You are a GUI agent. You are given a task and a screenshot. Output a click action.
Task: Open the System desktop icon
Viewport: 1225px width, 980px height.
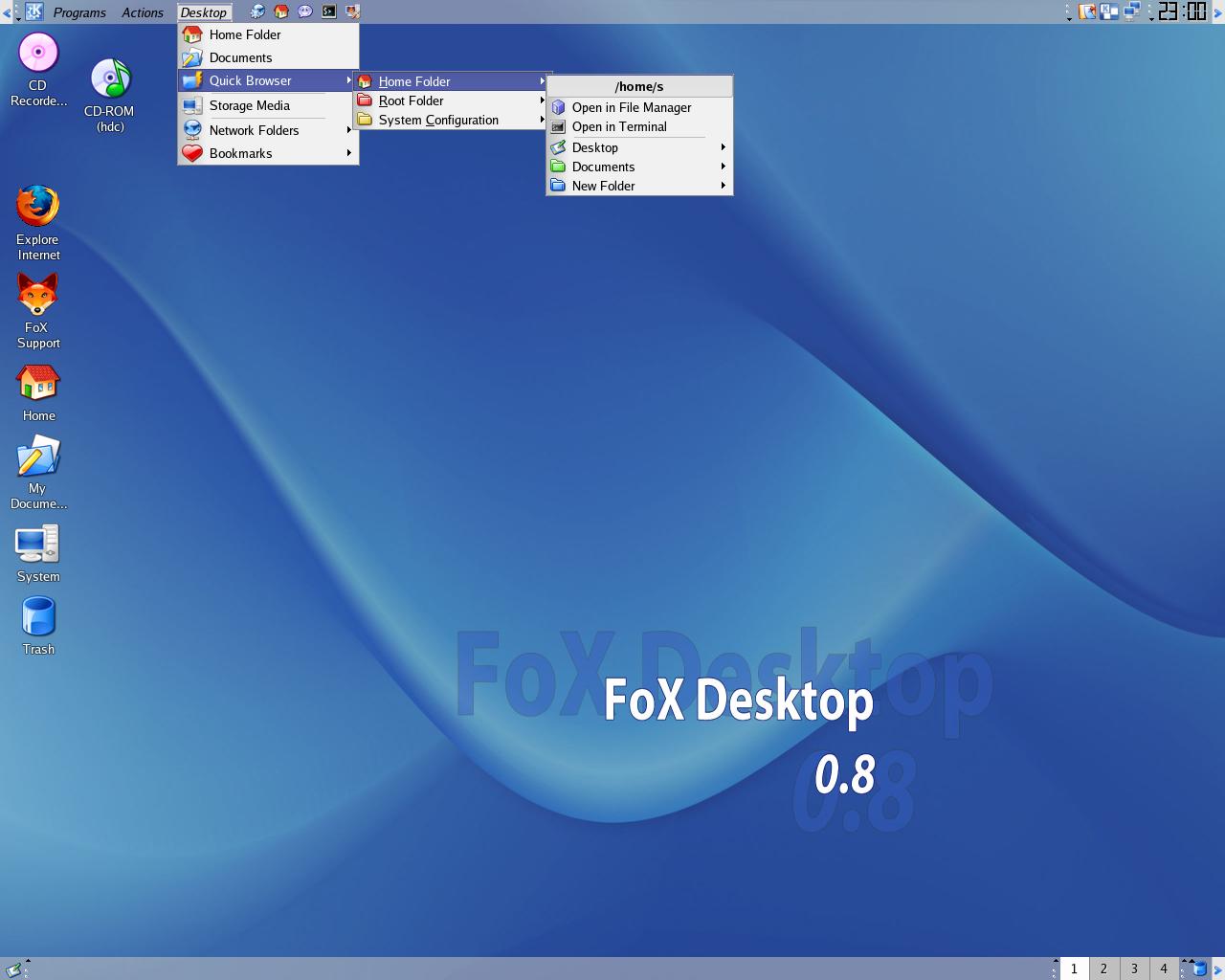click(x=38, y=553)
